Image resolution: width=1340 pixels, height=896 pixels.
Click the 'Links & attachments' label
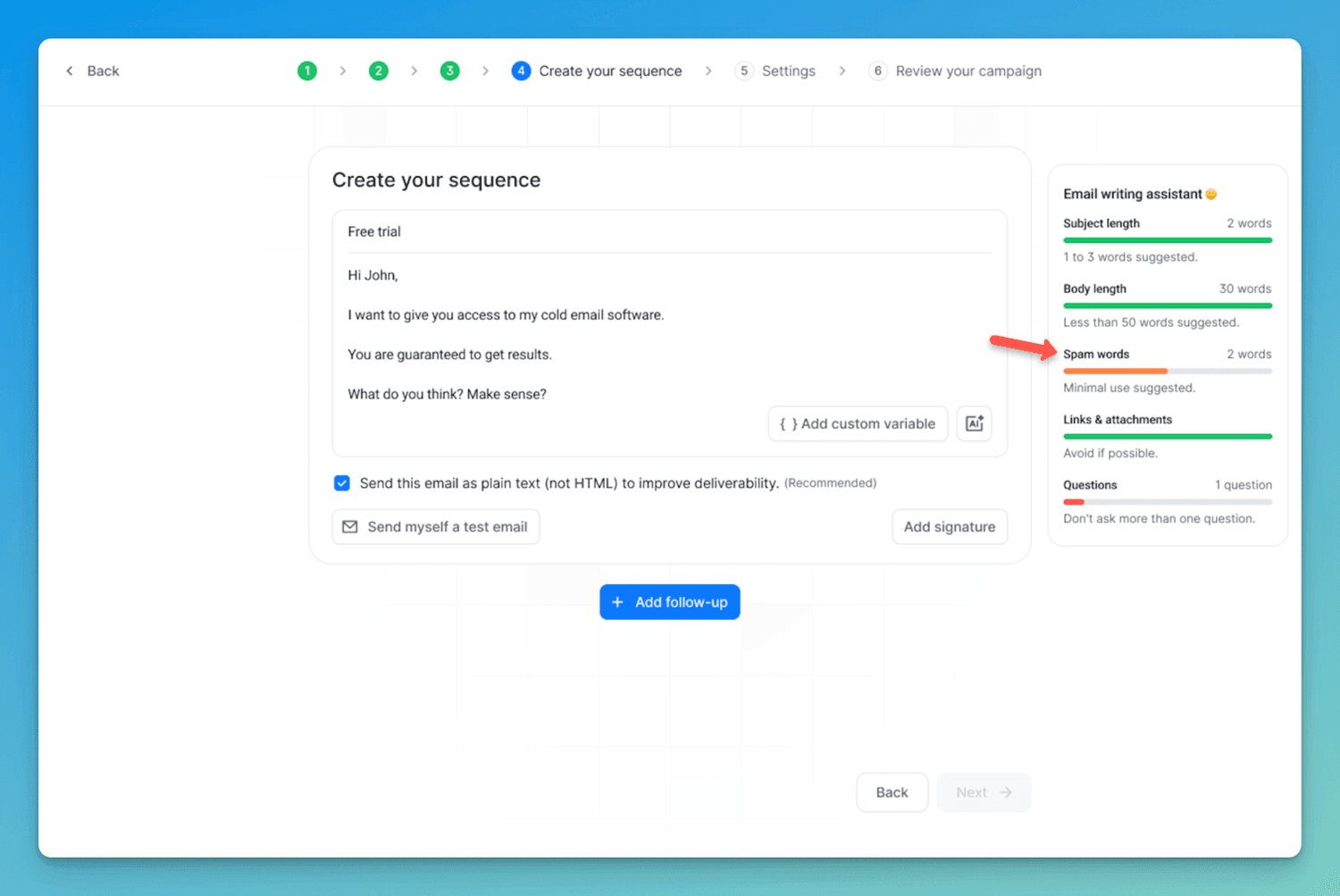(x=1118, y=419)
